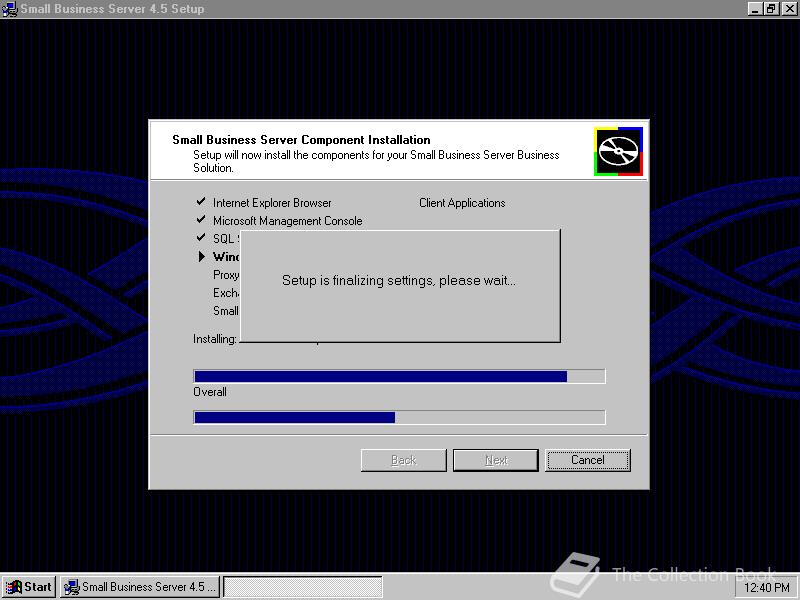Click the Cancel button
The height and width of the screenshot is (600, 800).
pyautogui.click(x=588, y=460)
